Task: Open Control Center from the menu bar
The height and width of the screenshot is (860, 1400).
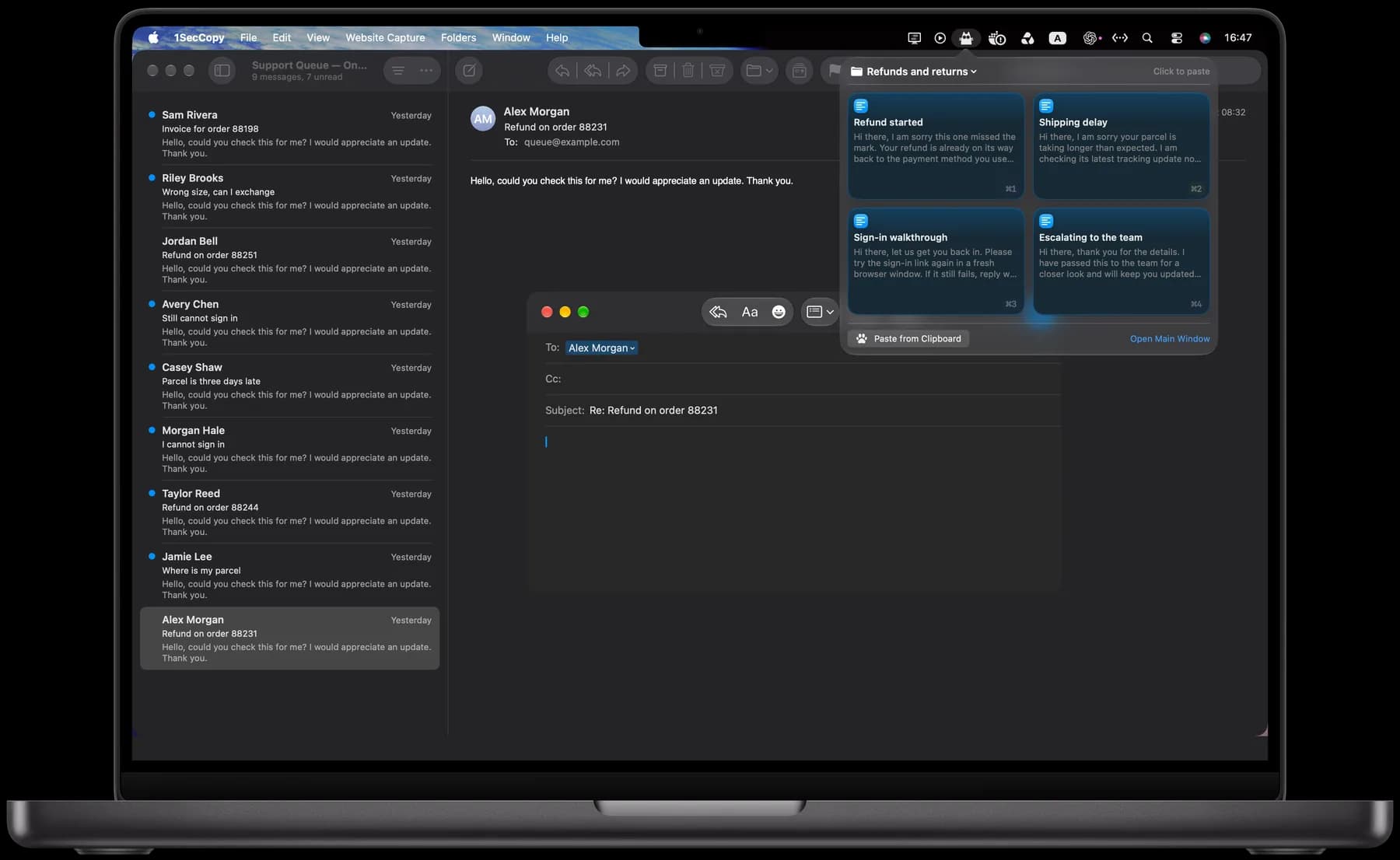Action: (x=1176, y=38)
